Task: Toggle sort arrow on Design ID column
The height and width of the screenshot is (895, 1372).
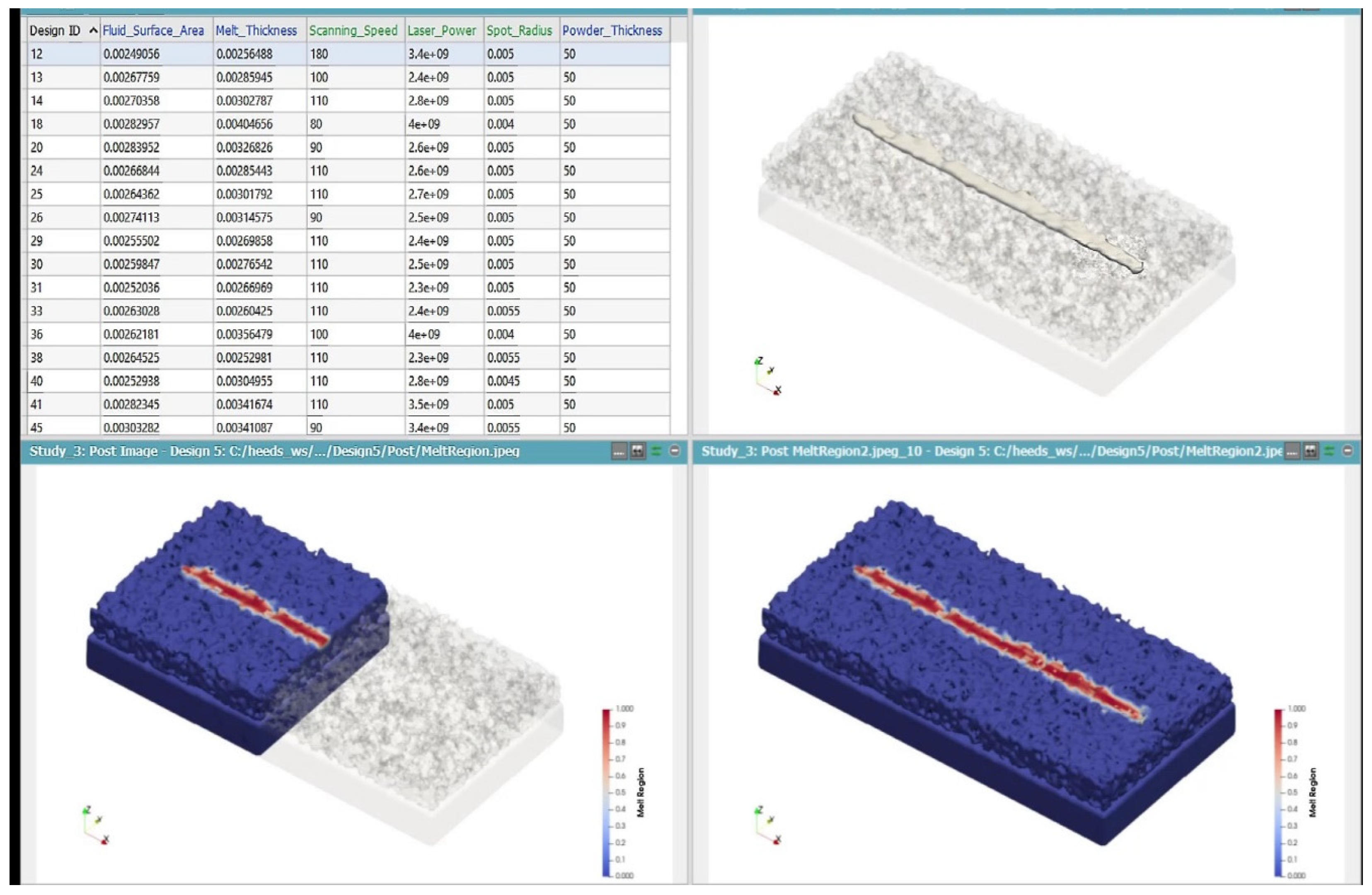Action: [93, 31]
